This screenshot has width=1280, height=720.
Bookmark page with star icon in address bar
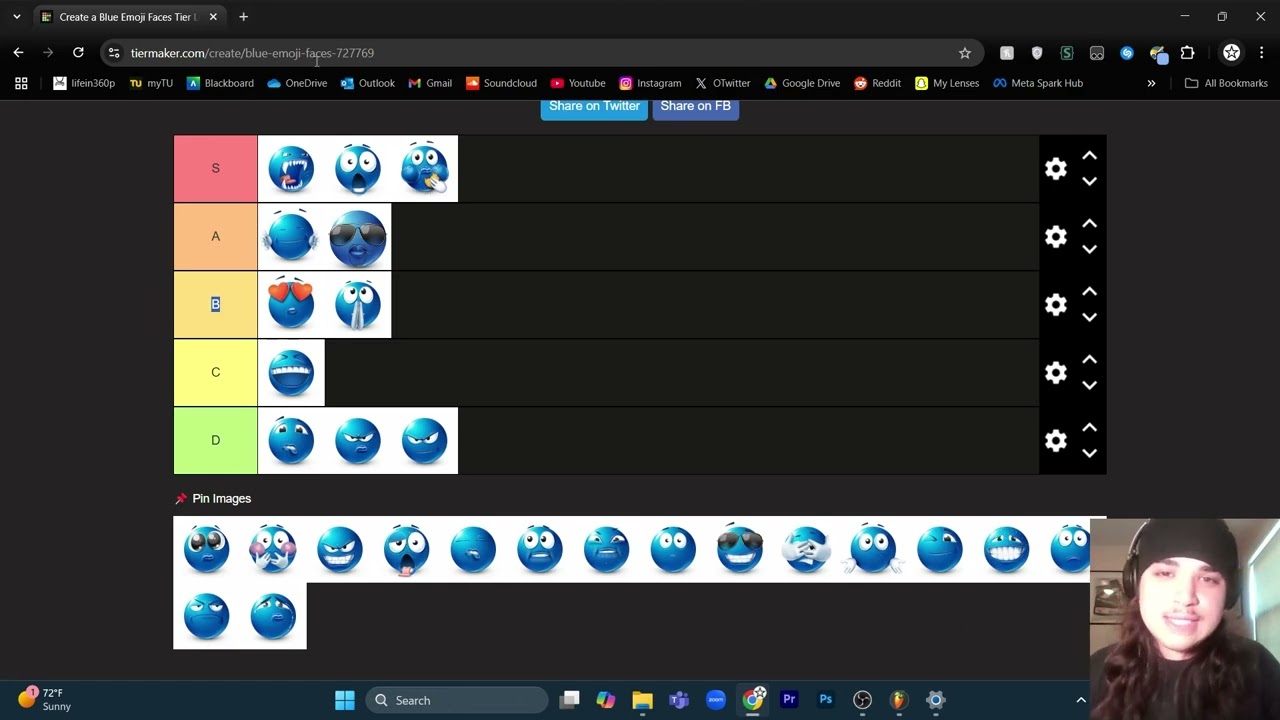(964, 53)
